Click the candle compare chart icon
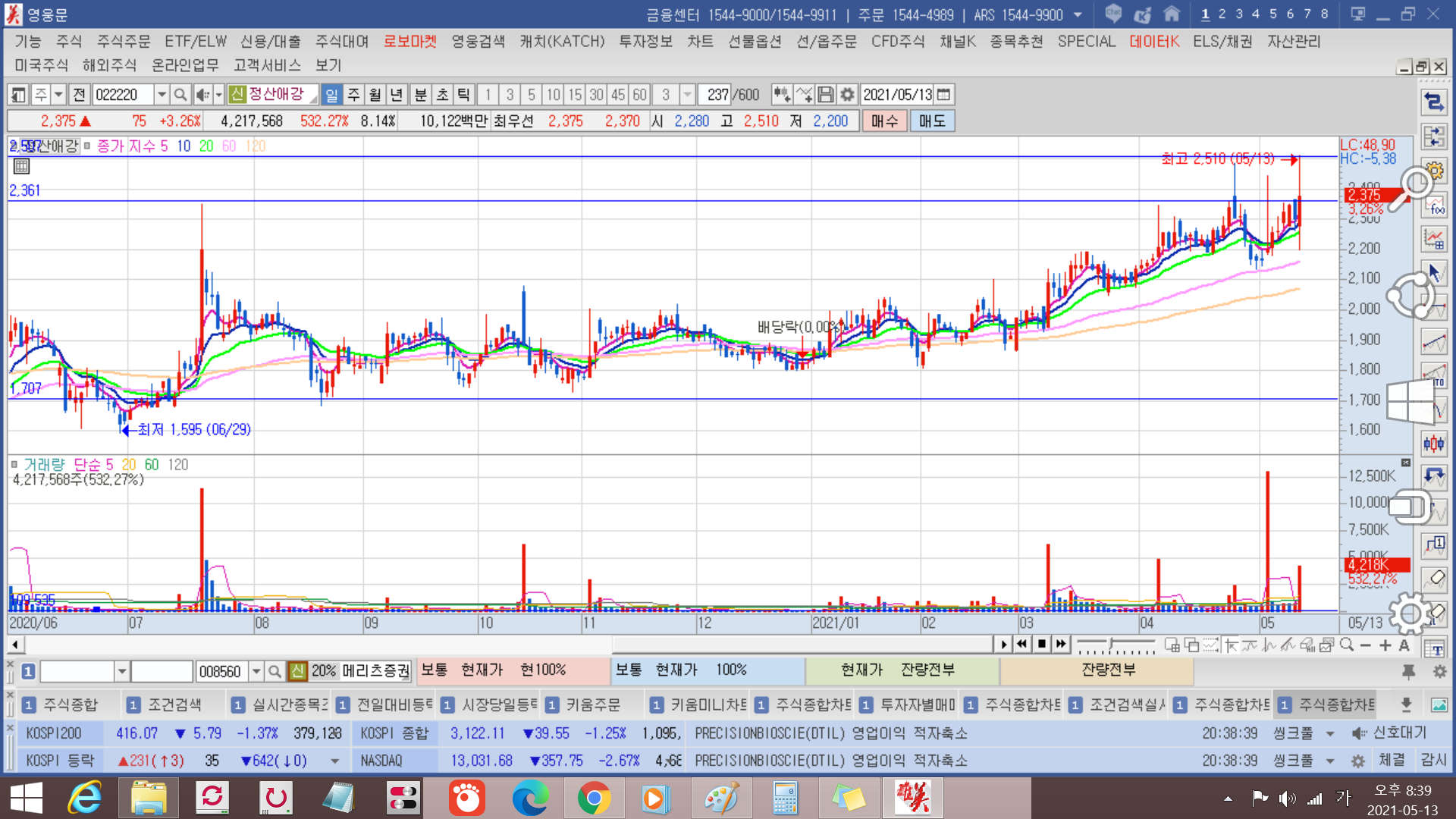The height and width of the screenshot is (819, 1456). point(782,95)
